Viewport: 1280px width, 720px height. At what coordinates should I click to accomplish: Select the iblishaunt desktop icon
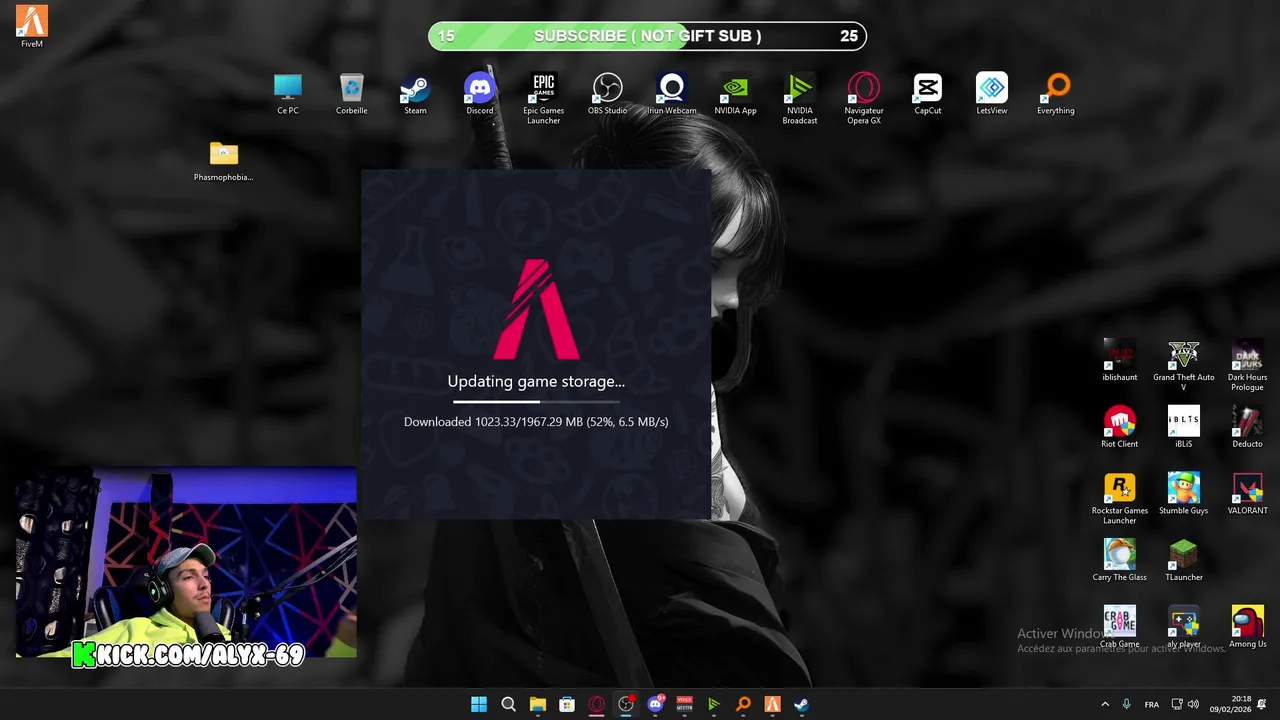[1119, 361]
